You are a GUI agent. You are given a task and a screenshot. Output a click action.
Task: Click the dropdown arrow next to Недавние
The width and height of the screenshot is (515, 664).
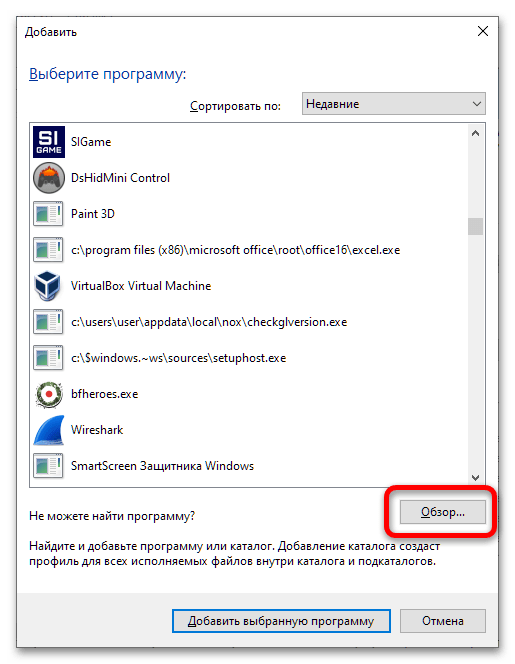click(x=476, y=104)
